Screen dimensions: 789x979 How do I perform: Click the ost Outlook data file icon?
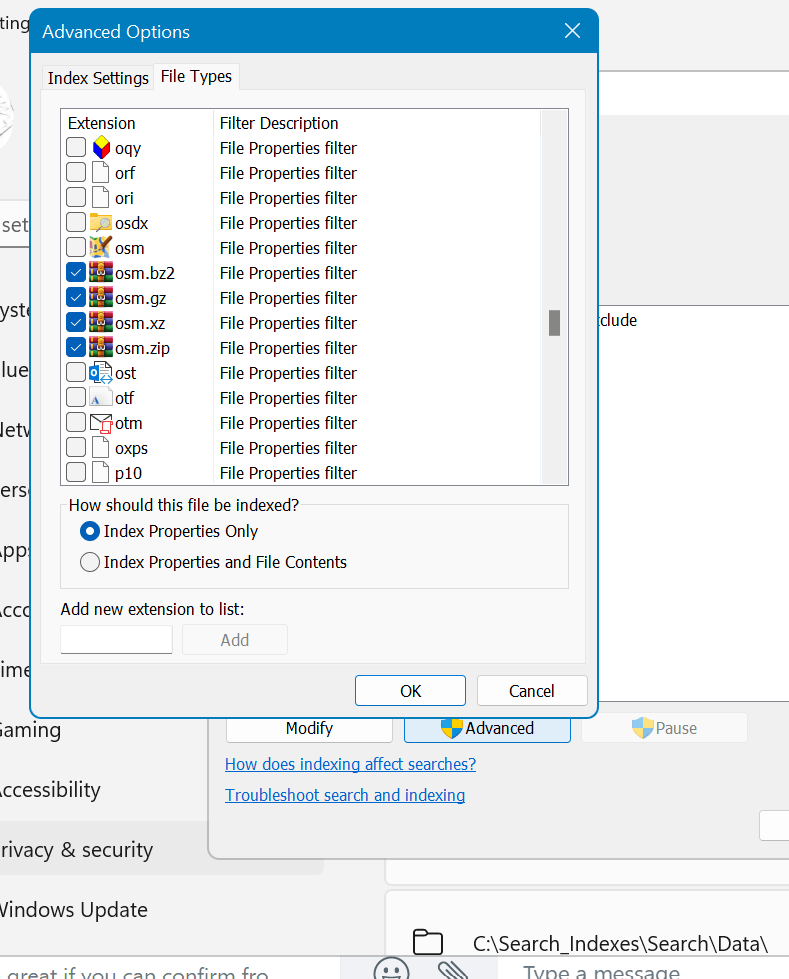click(x=100, y=373)
